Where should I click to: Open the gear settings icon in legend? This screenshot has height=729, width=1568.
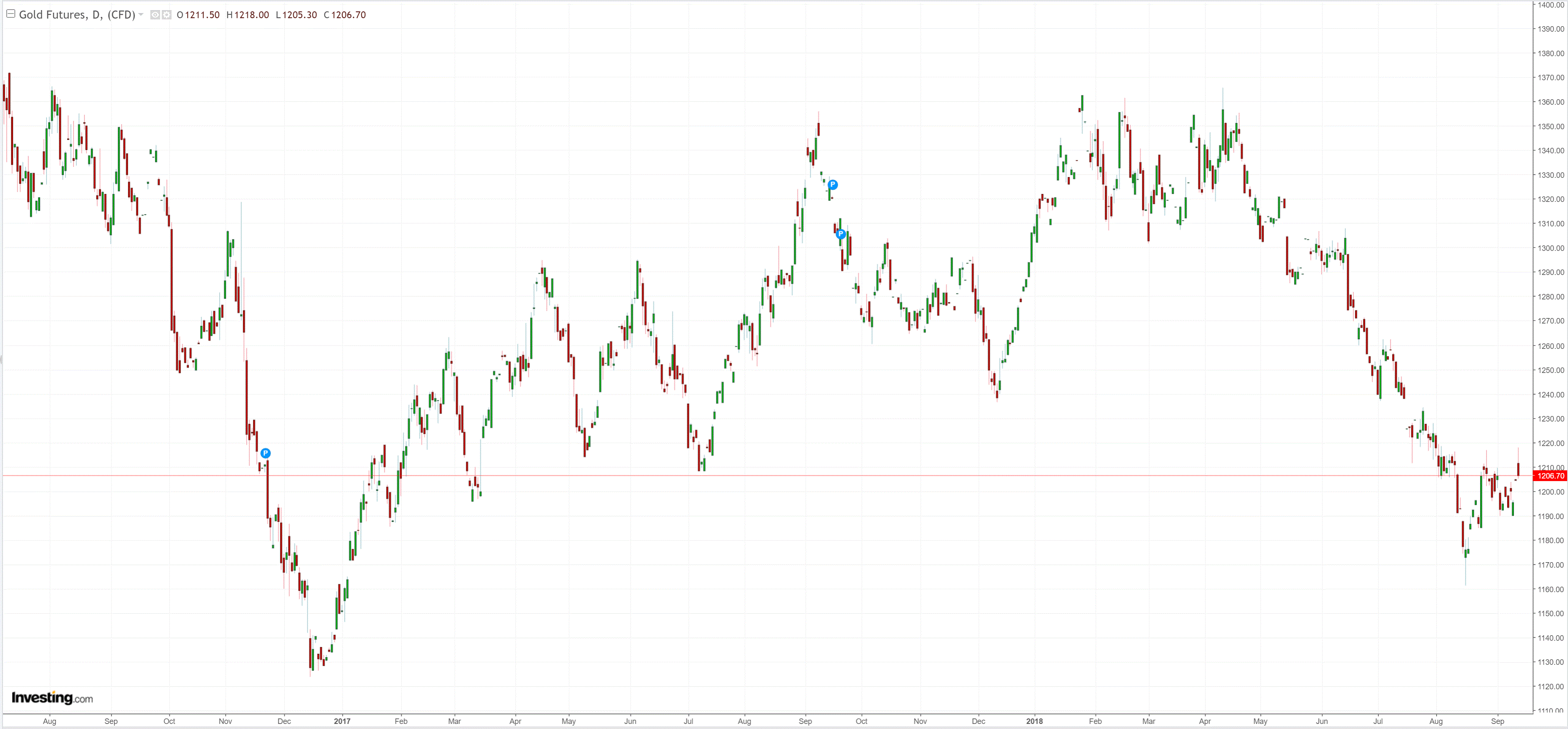(166, 15)
